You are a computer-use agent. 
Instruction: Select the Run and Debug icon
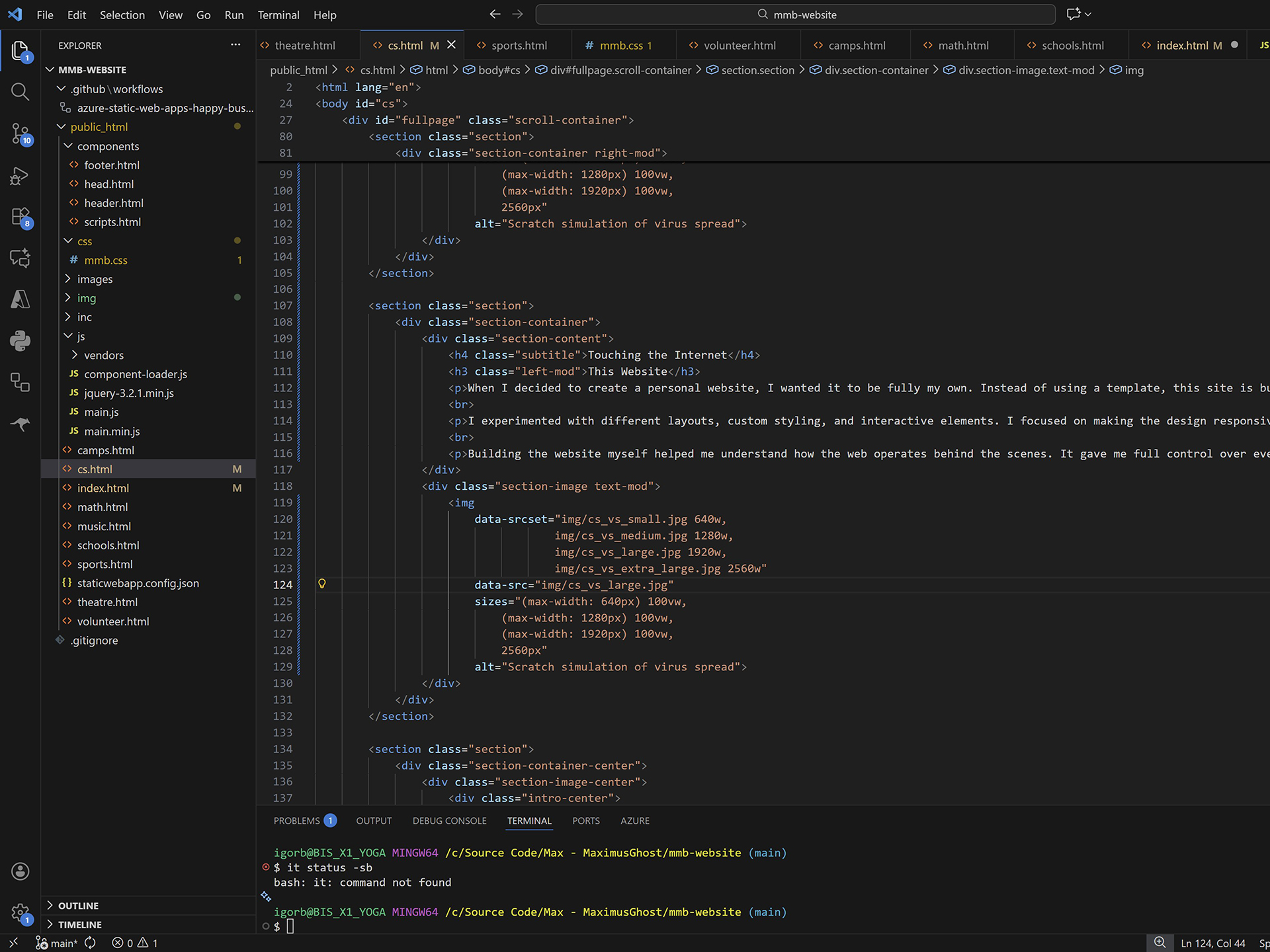20,175
